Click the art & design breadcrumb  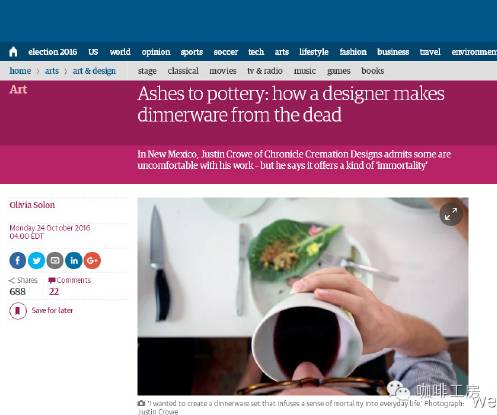94,71
